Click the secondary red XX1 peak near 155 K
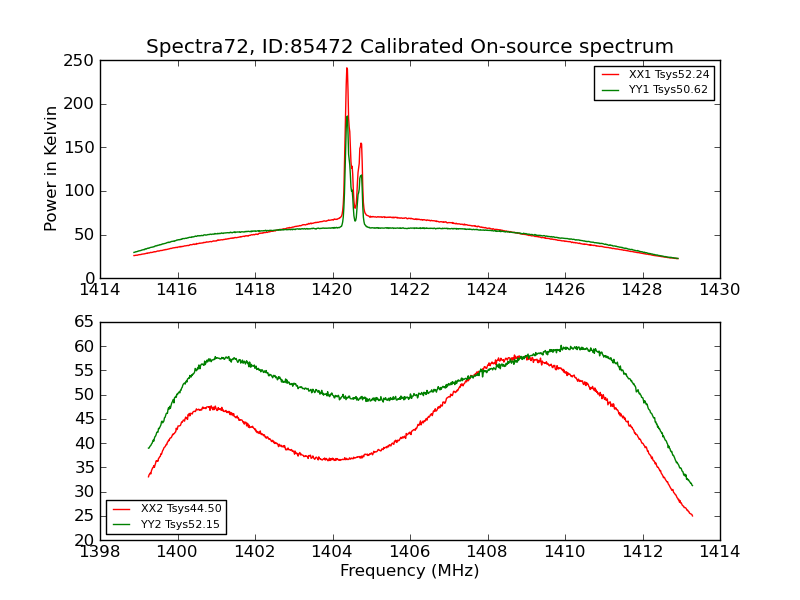800x600 pixels. click(x=361, y=144)
